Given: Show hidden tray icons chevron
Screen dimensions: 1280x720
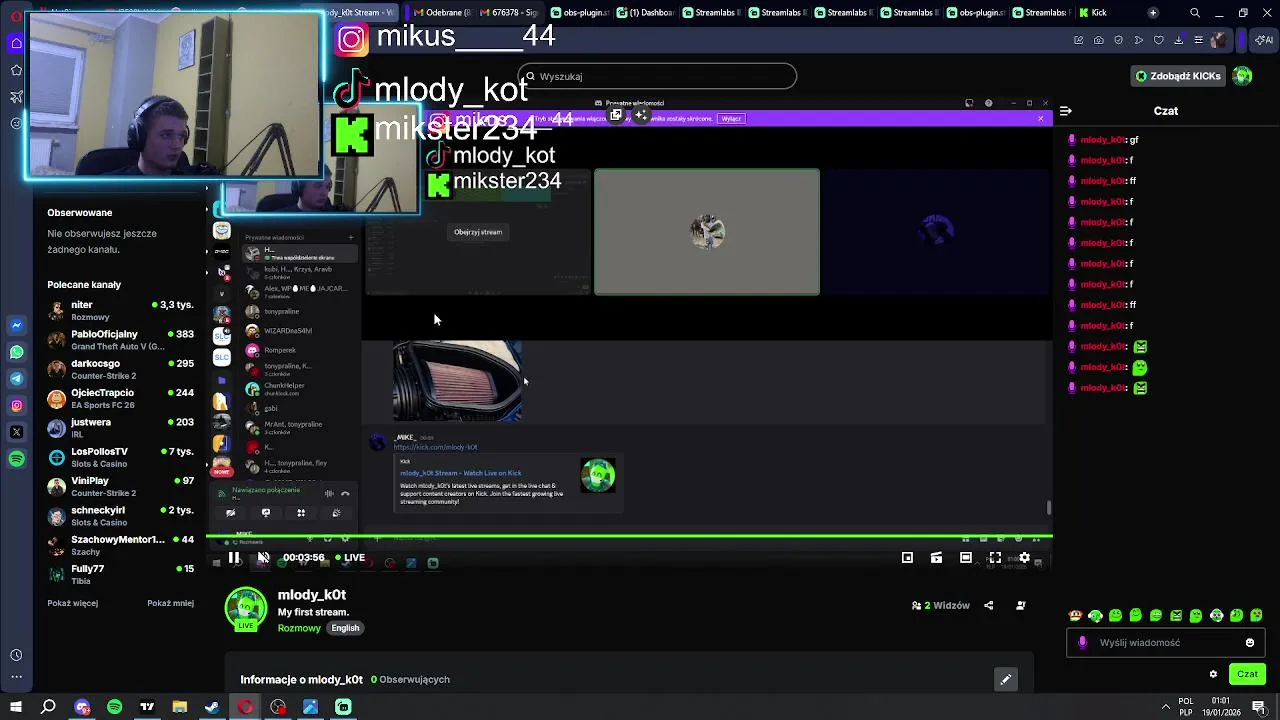Looking at the screenshot, I should 1167,706.
